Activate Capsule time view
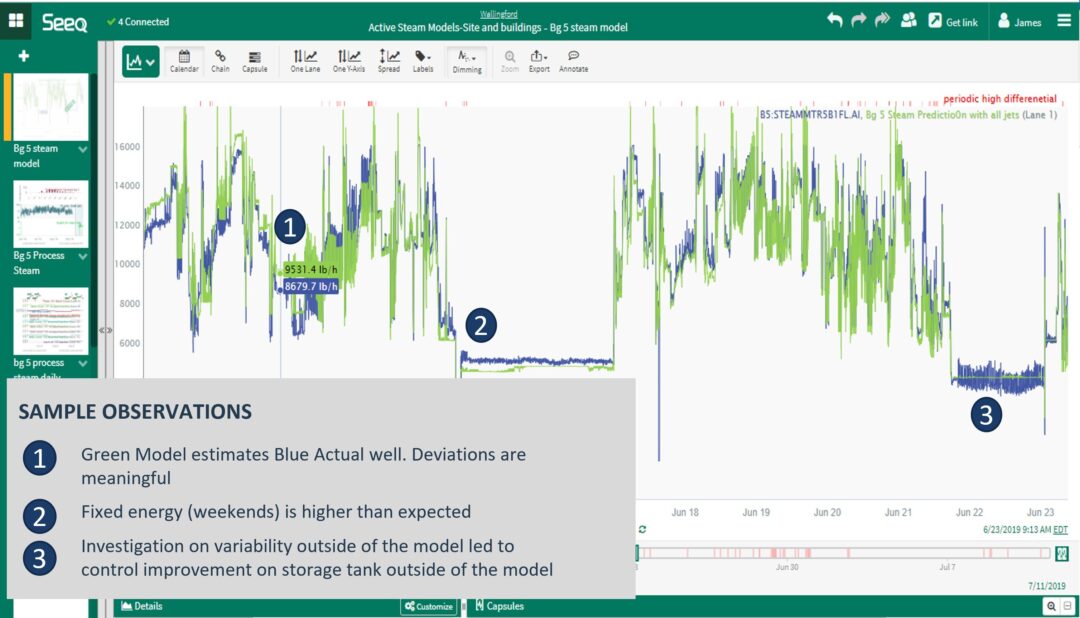1080x618 pixels. [255, 61]
